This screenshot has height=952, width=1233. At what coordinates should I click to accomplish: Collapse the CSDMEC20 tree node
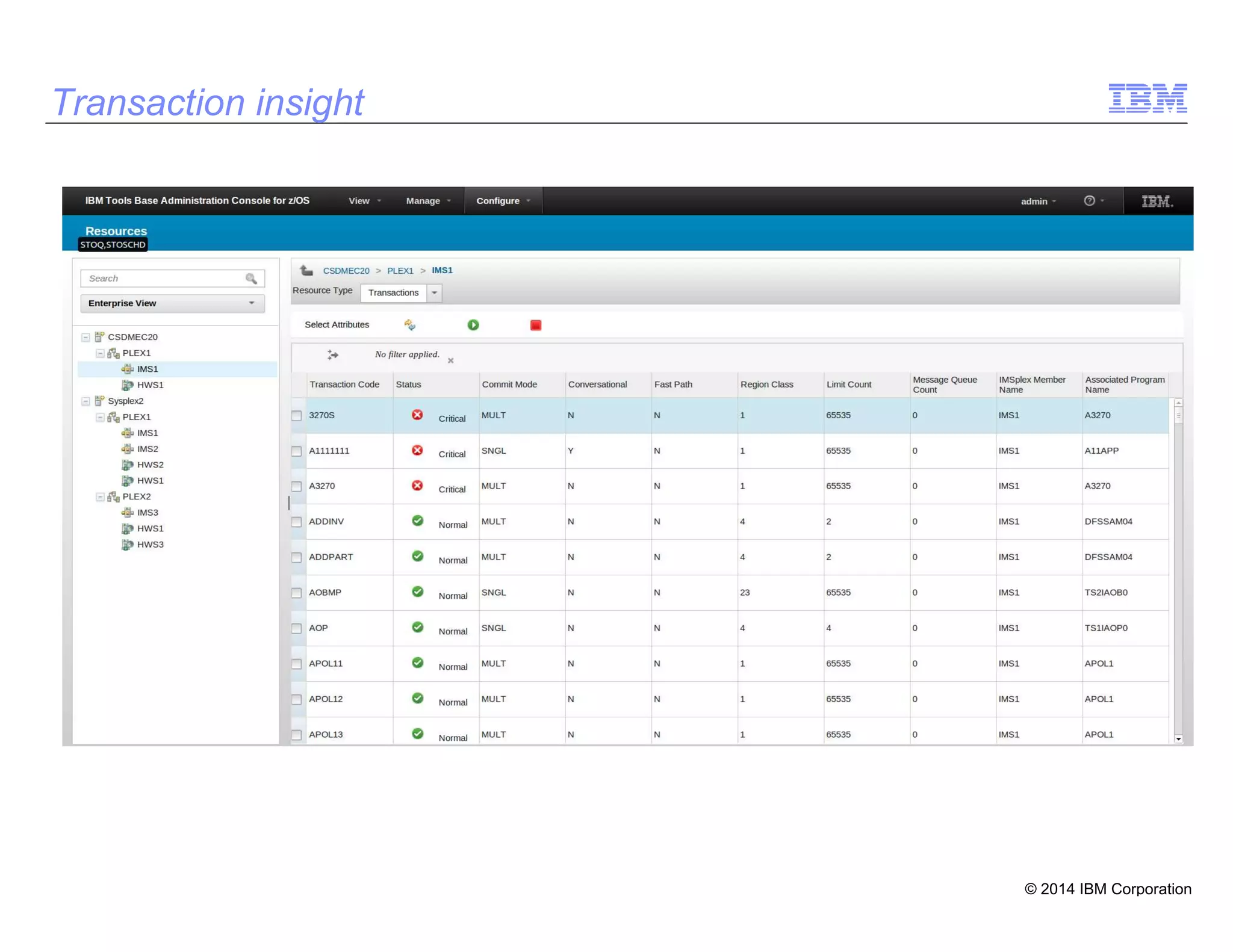(x=85, y=337)
